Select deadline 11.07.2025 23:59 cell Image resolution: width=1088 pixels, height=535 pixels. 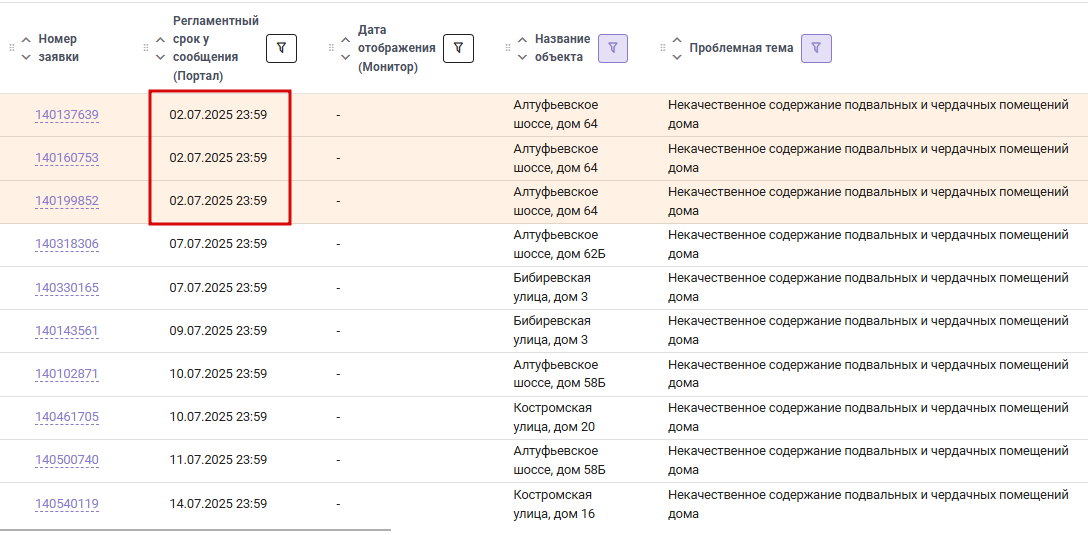[218, 459]
